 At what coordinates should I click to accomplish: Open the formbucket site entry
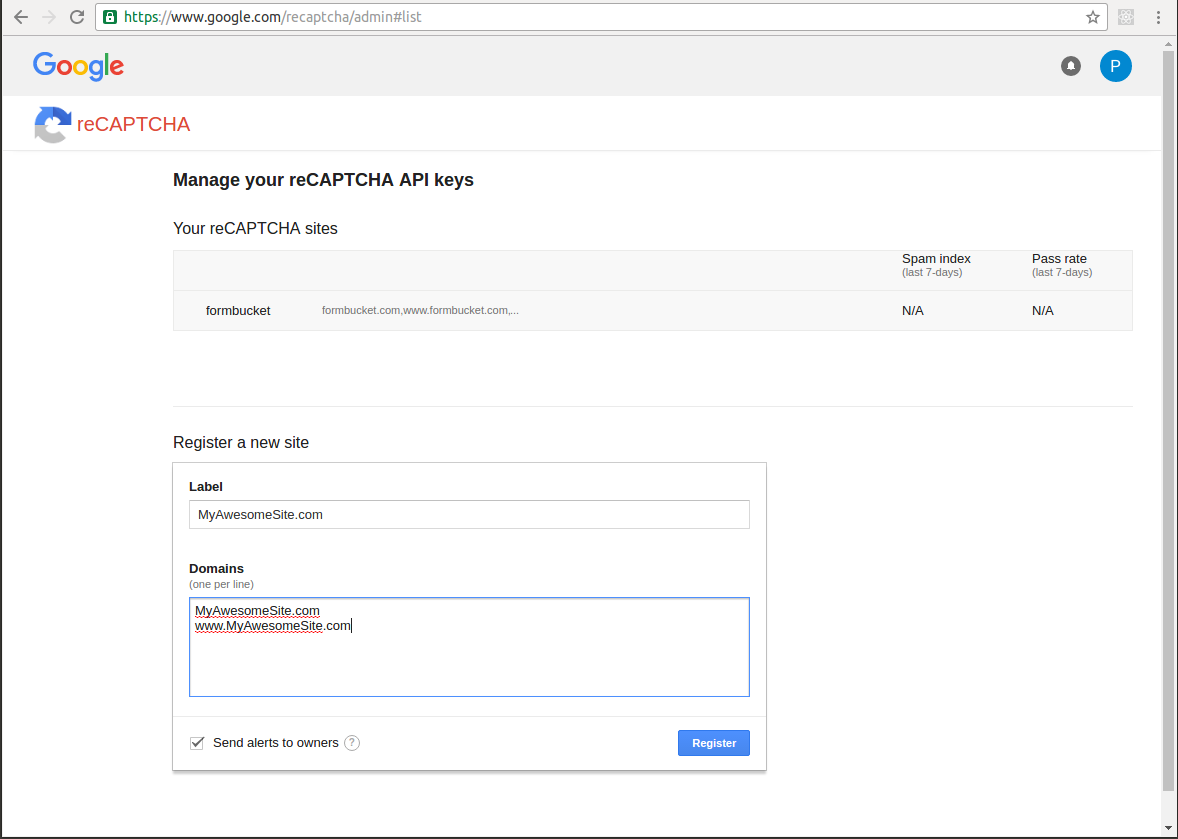[x=652, y=310]
